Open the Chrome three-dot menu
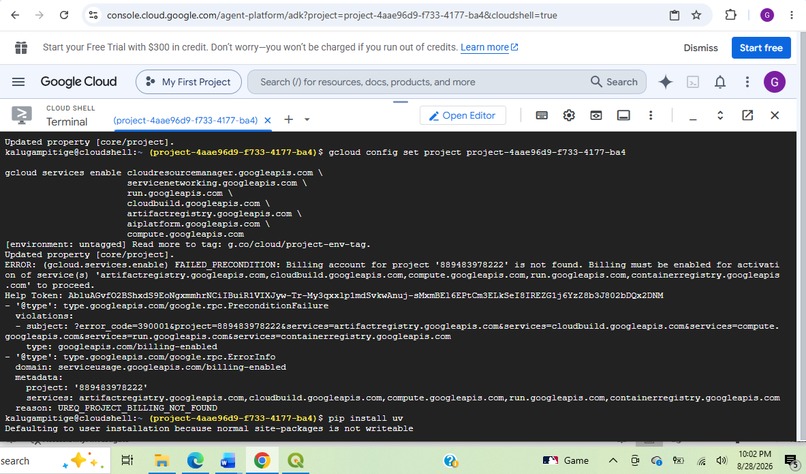This screenshot has height=474, width=806. pos(792,15)
